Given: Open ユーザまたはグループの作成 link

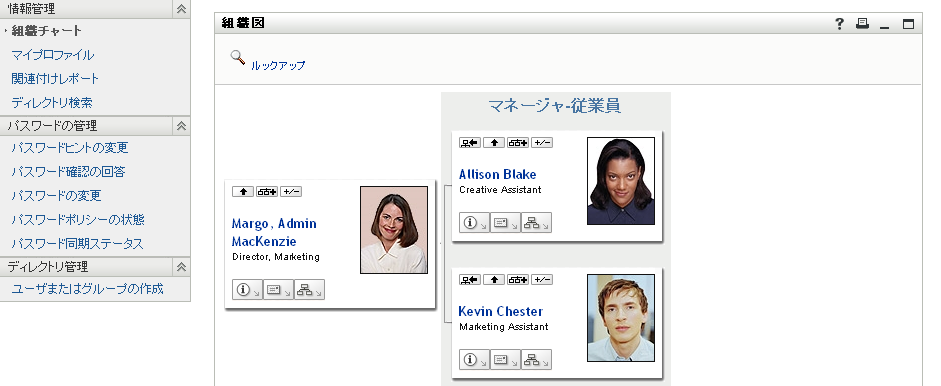Looking at the screenshot, I should click(88, 289).
